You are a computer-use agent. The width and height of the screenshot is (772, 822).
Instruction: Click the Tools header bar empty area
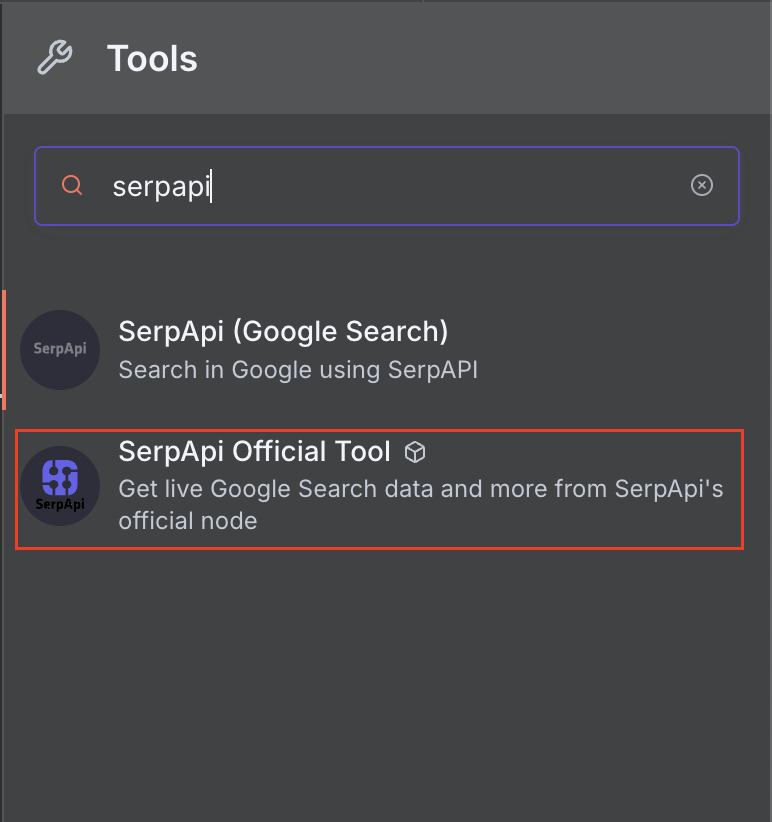pos(480,58)
